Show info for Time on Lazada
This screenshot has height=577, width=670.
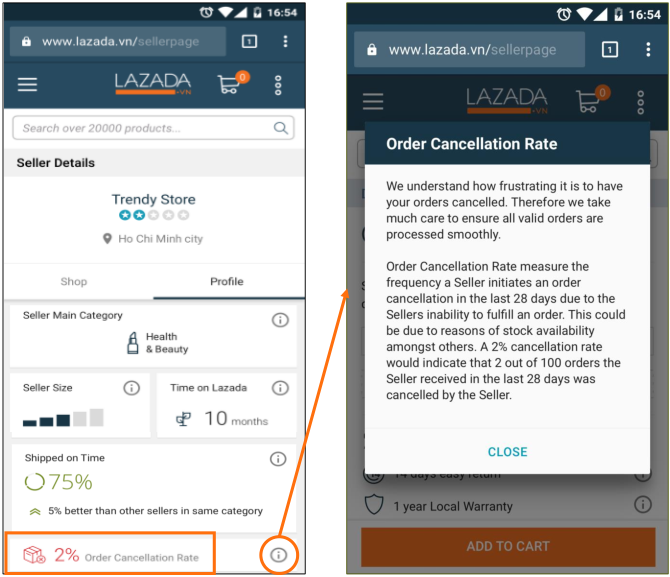point(280,388)
